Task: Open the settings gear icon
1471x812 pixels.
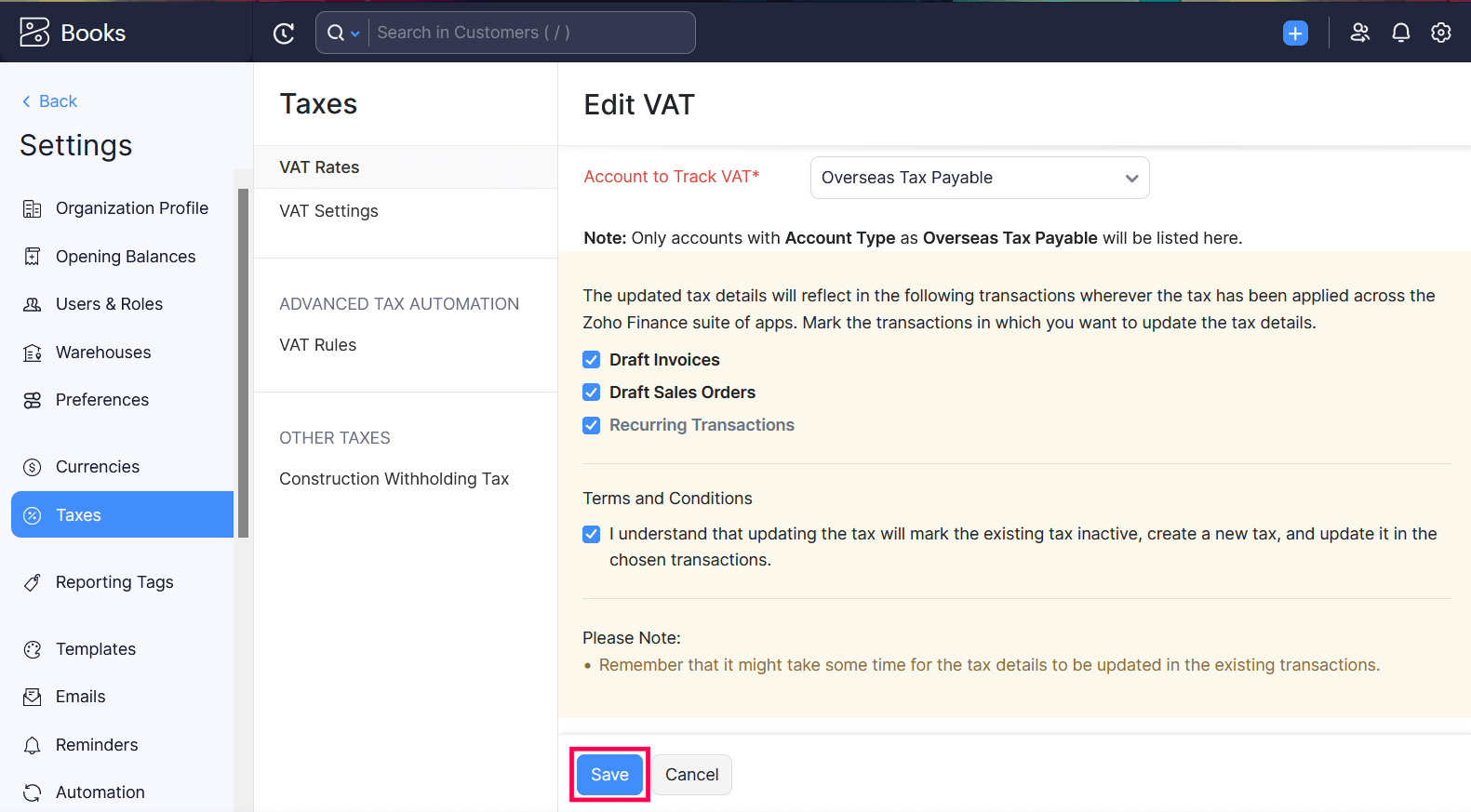Action: [1440, 33]
